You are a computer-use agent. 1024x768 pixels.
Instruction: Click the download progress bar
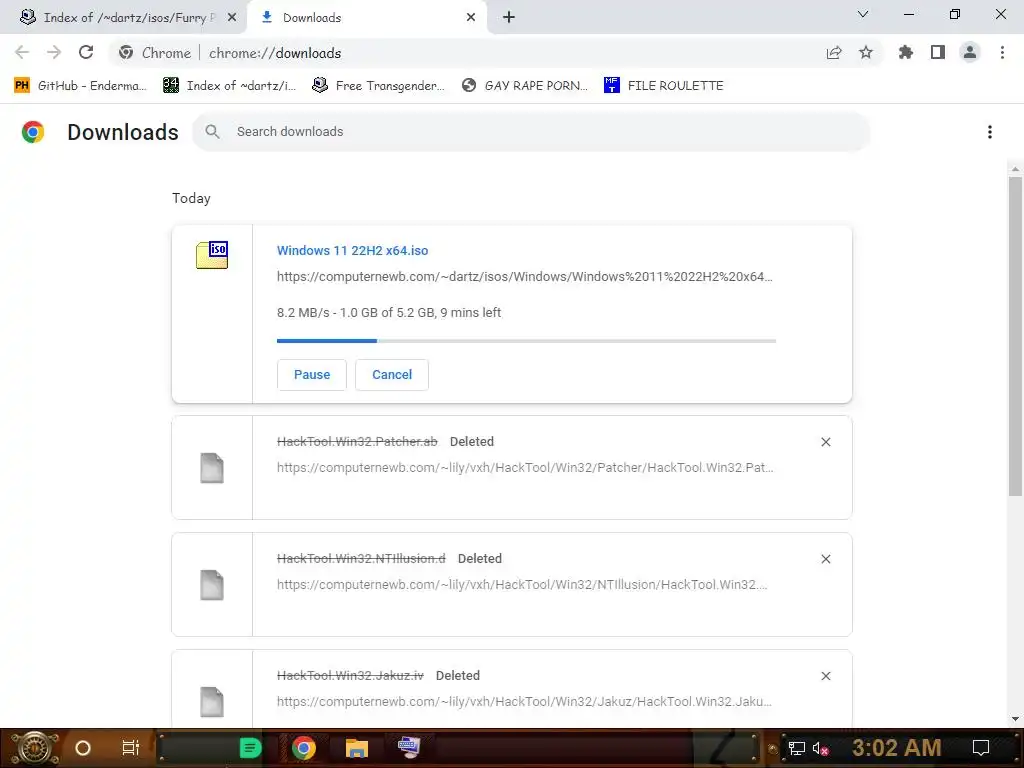[x=526, y=341]
